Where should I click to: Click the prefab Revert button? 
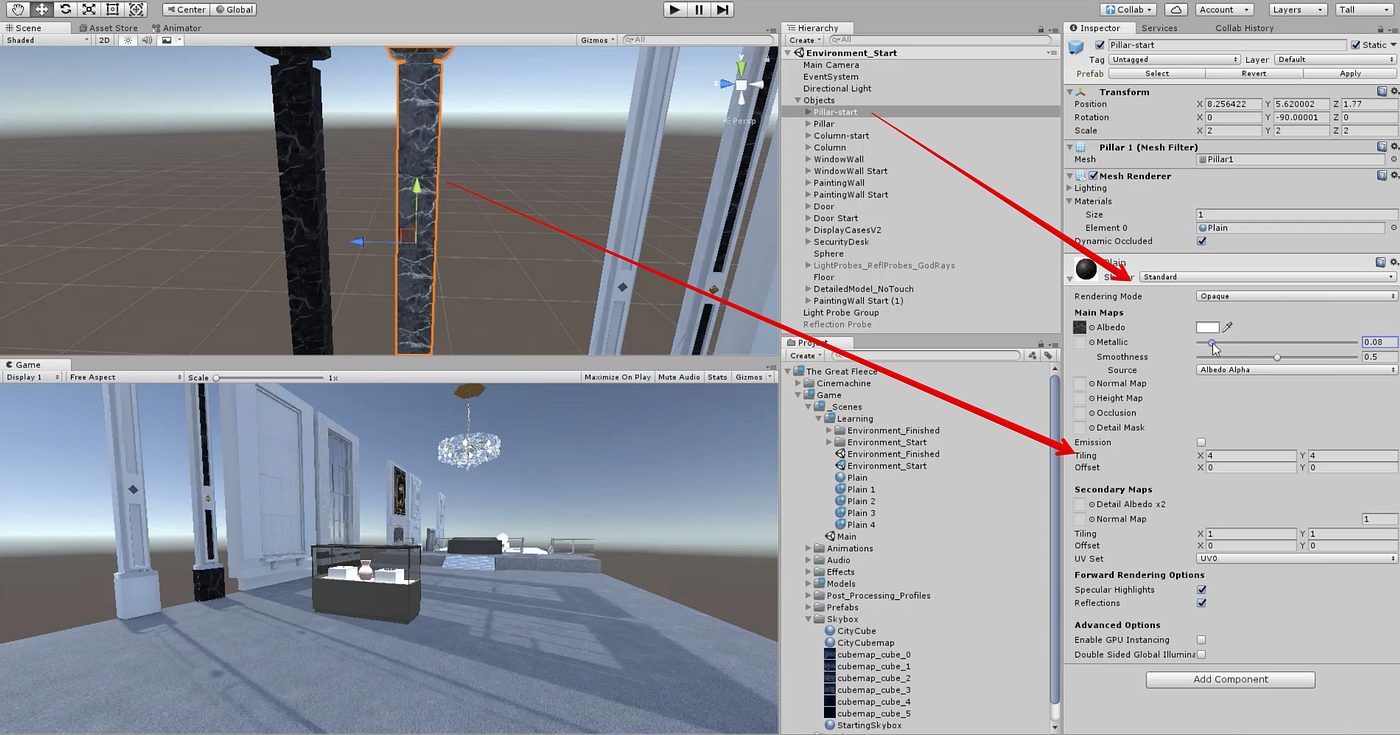pyautogui.click(x=1254, y=74)
